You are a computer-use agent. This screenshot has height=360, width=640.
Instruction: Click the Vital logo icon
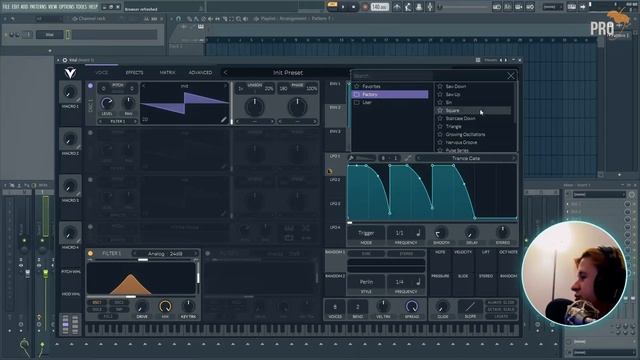[70, 73]
